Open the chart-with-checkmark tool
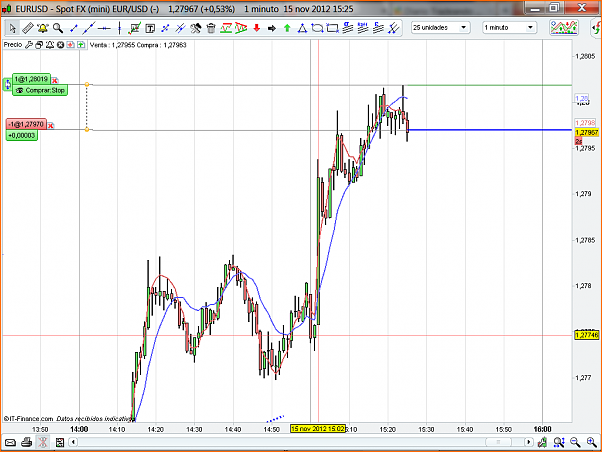The width and height of the screenshot is (602, 452). (135, 28)
